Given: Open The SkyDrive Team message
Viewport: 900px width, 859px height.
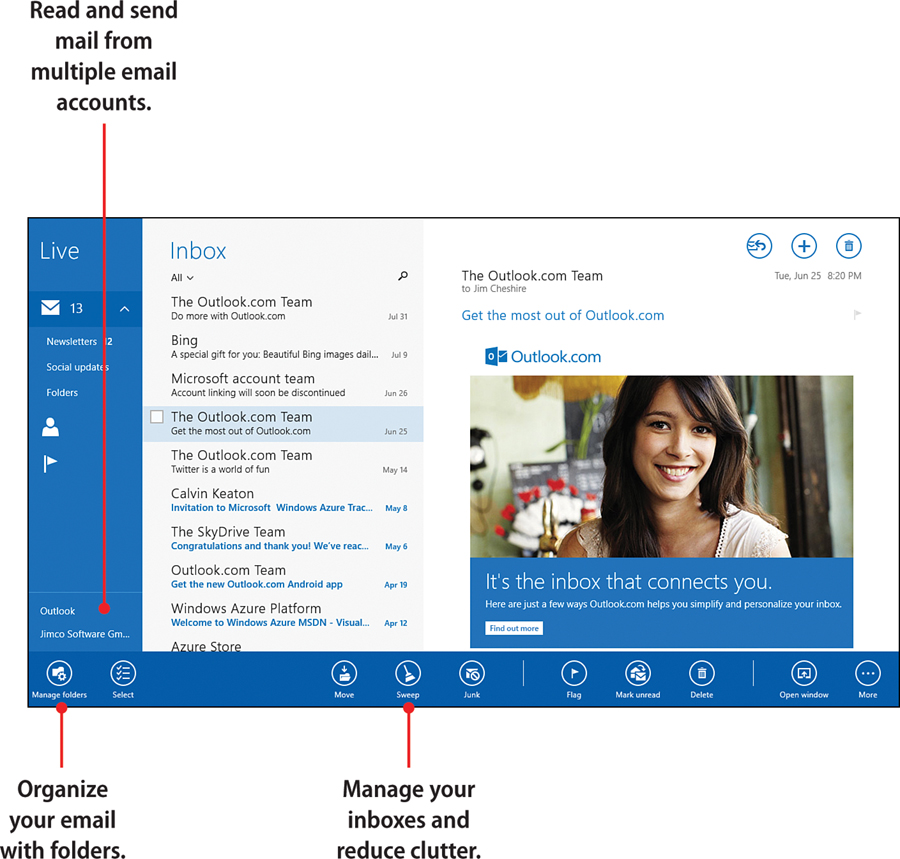Looking at the screenshot, I should click(x=283, y=539).
